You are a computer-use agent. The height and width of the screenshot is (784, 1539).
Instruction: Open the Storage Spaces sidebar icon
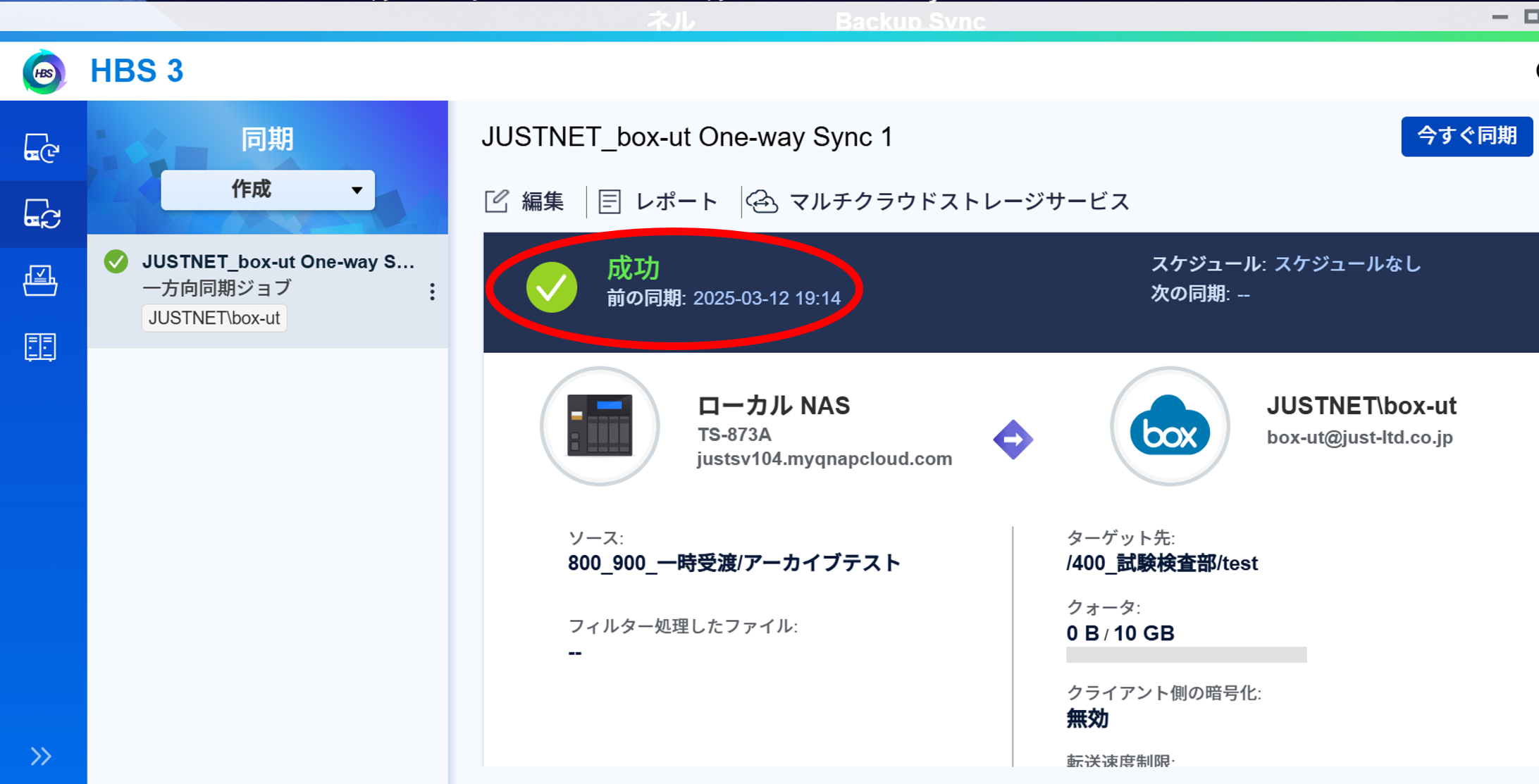point(40,347)
